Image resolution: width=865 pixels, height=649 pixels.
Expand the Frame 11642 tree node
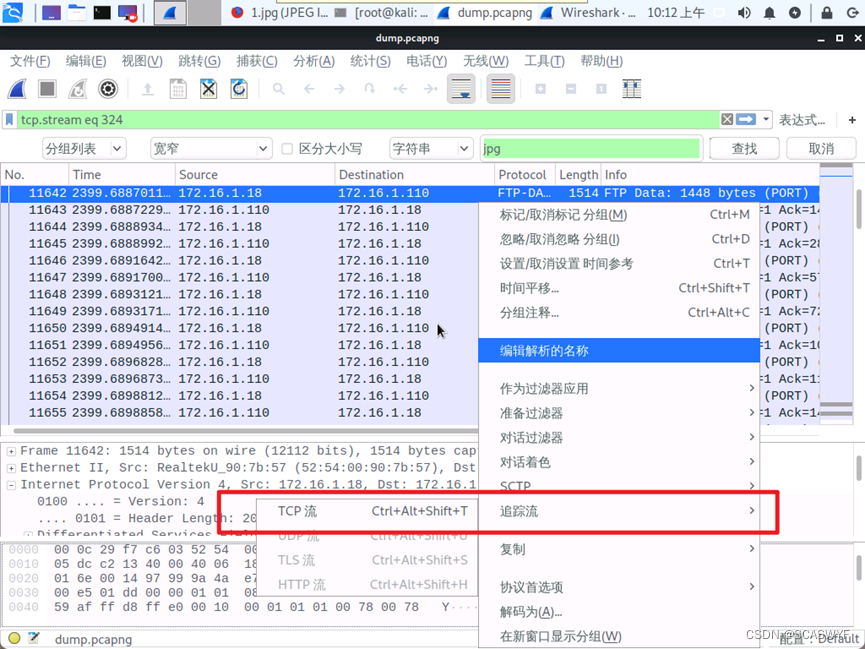coord(11,451)
